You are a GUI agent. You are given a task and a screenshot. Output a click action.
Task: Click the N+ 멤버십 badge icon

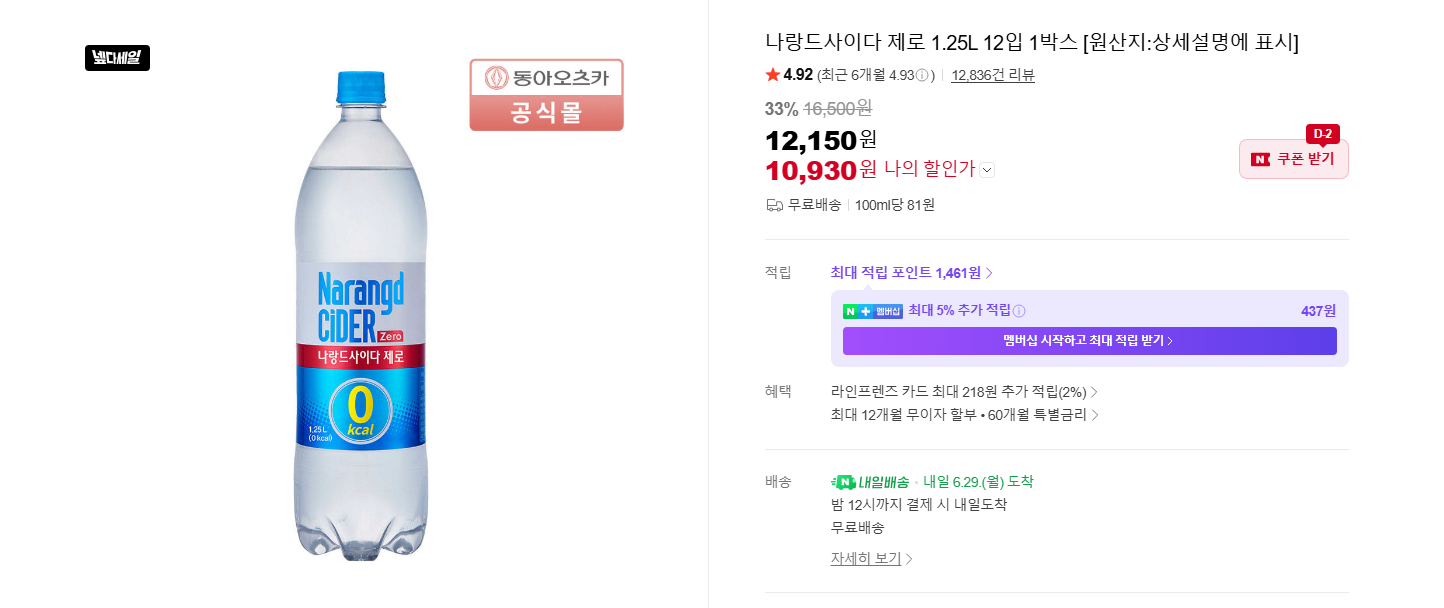pos(873,311)
